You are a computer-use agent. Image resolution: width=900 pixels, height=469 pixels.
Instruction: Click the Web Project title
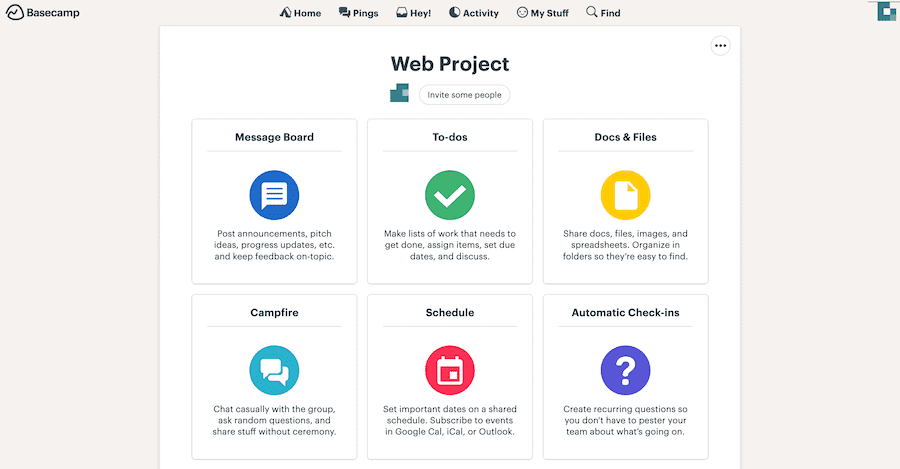point(449,64)
